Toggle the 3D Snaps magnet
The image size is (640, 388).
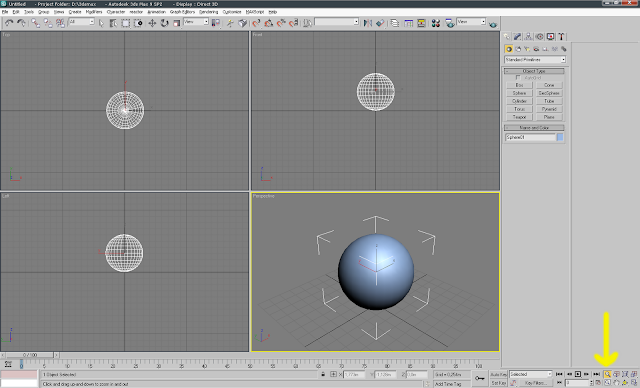[x=256, y=23]
